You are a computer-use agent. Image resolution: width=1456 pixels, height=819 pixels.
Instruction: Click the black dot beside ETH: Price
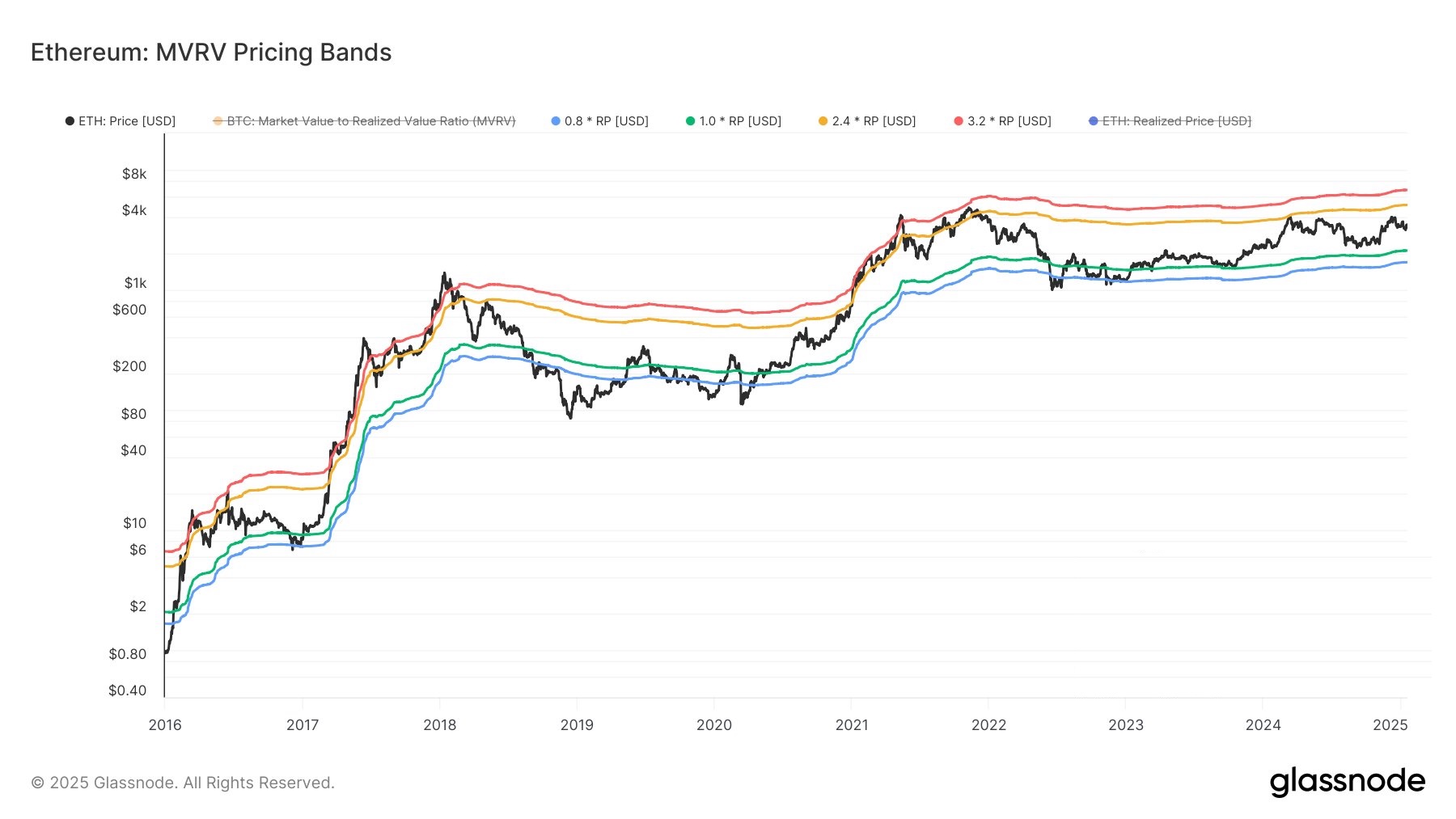[x=70, y=121]
